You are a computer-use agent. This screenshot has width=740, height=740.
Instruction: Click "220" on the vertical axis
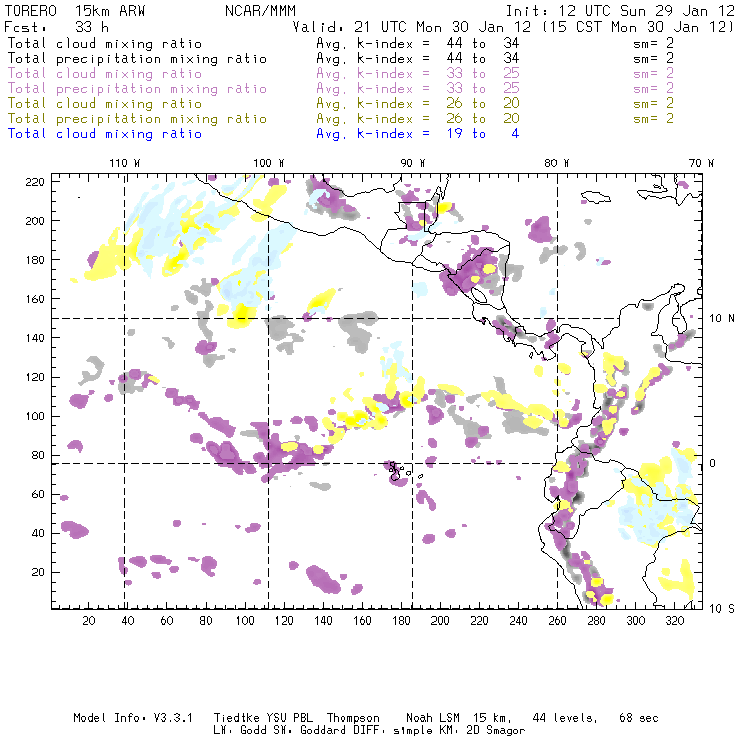[x=34, y=182]
